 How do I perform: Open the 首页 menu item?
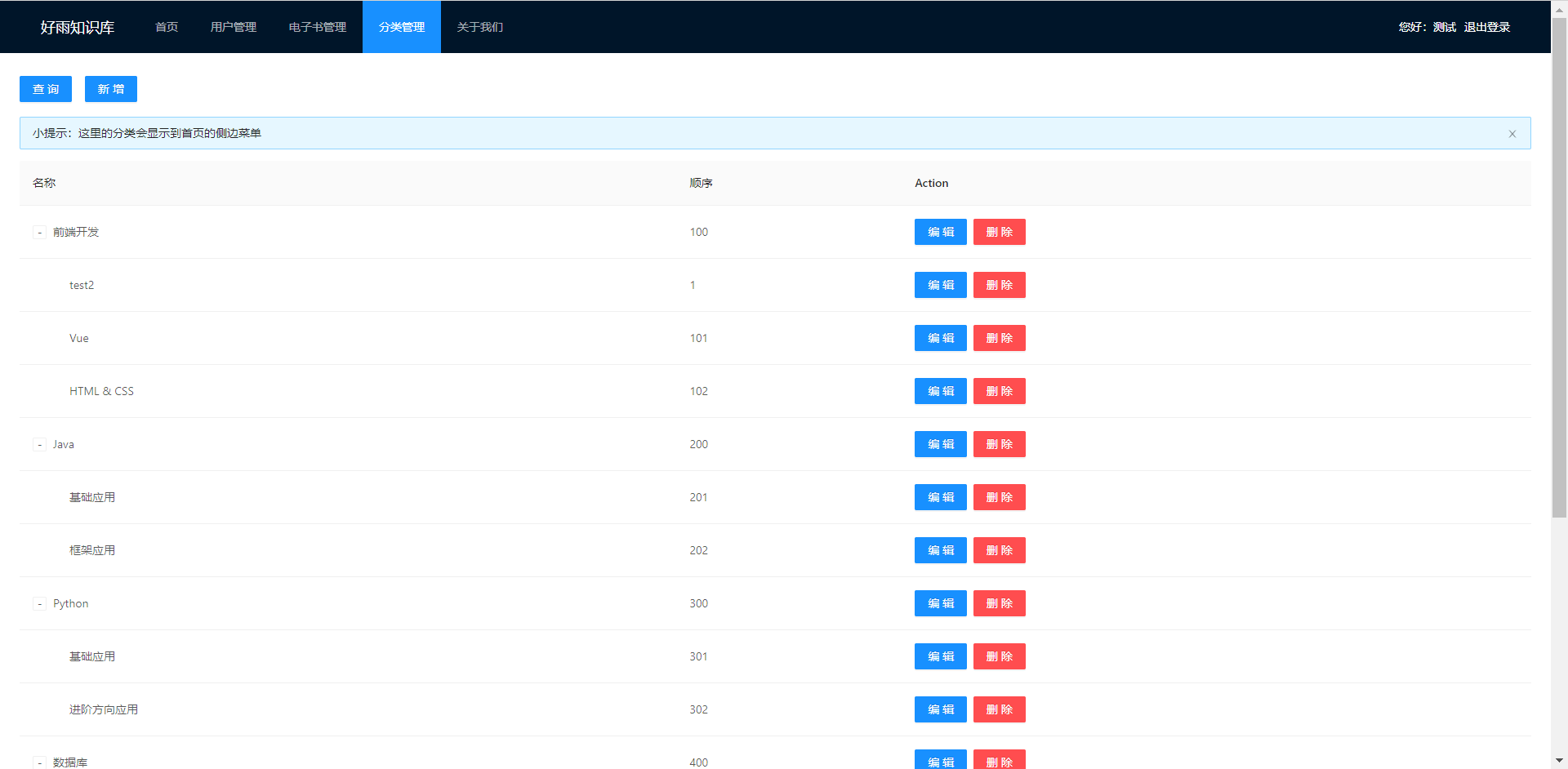pos(167,27)
